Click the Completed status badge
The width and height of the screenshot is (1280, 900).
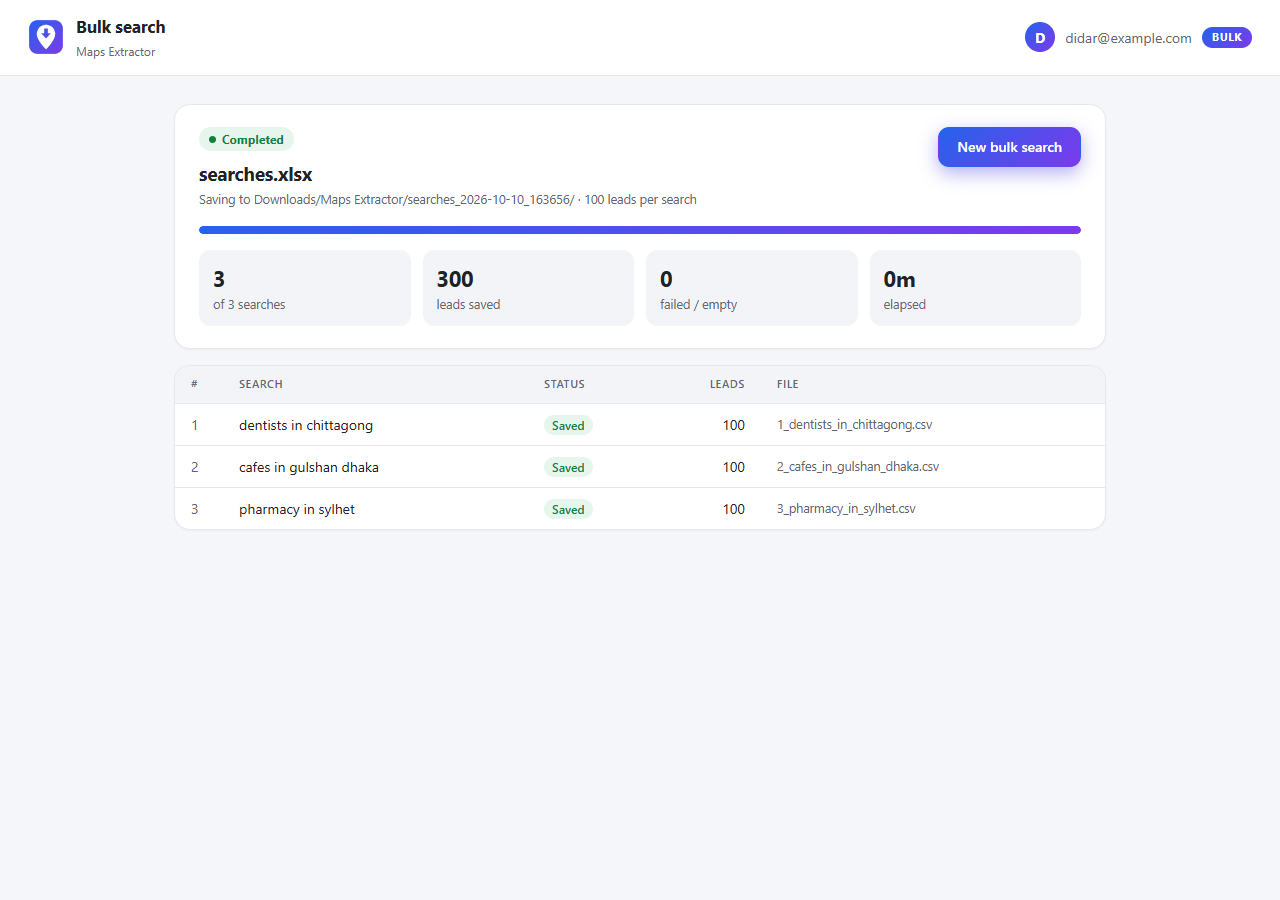click(x=246, y=139)
